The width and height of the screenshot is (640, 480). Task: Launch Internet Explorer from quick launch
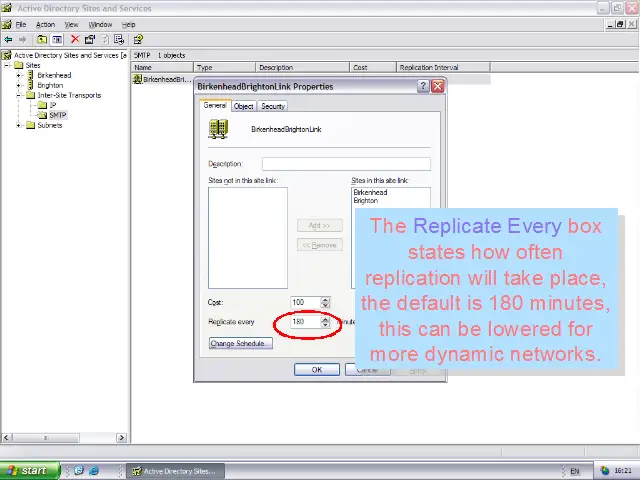[x=94, y=470]
